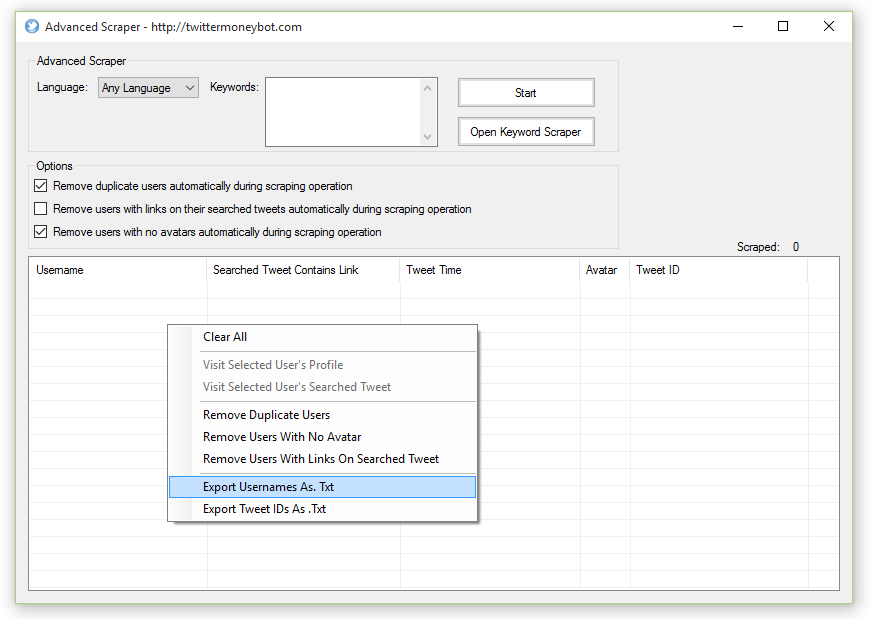The image size is (872, 619).
Task: Click Export Tweet IDs As .Txt
Action: coord(323,509)
